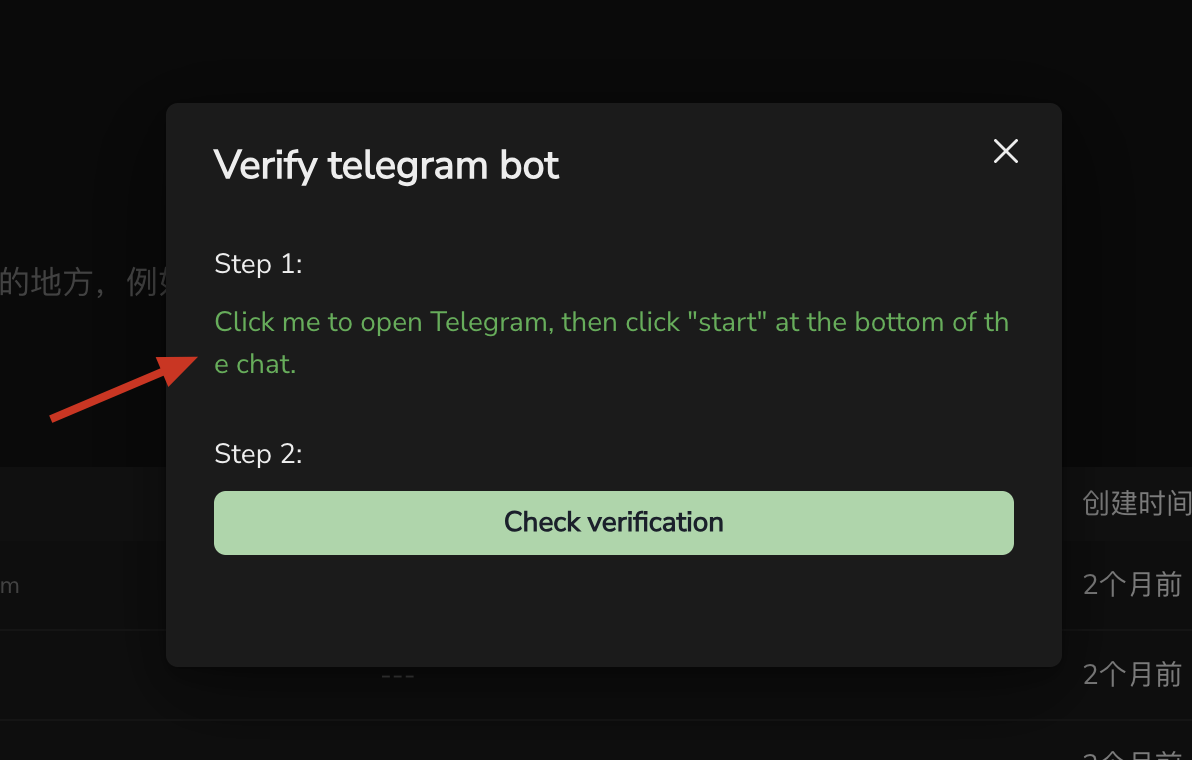The height and width of the screenshot is (760, 1192).
Task: Click empty dialog area below Check verification
Action: click(x=613, y=610)
